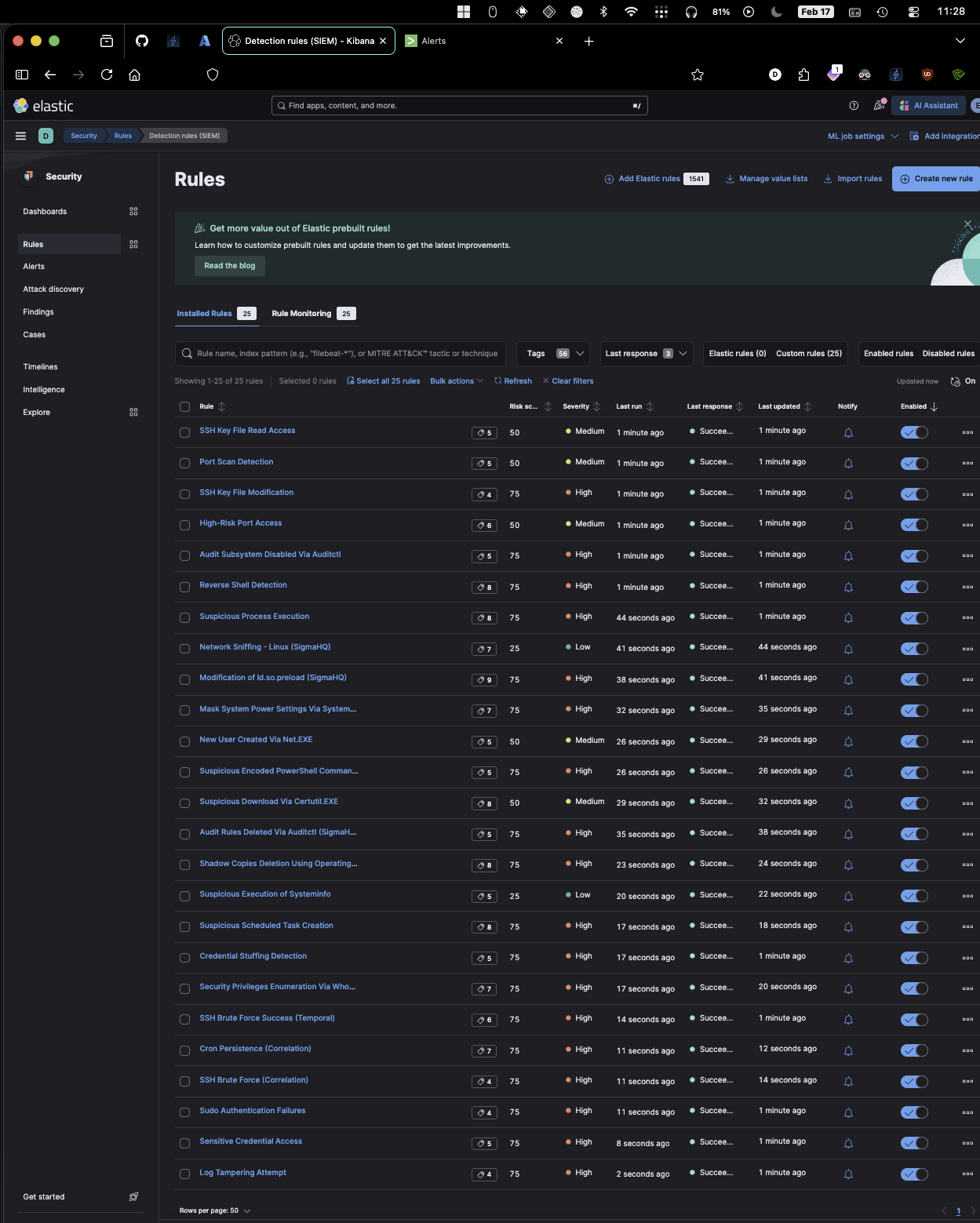Disable the Network Sniffing - Linux rule

coord(914,649)
